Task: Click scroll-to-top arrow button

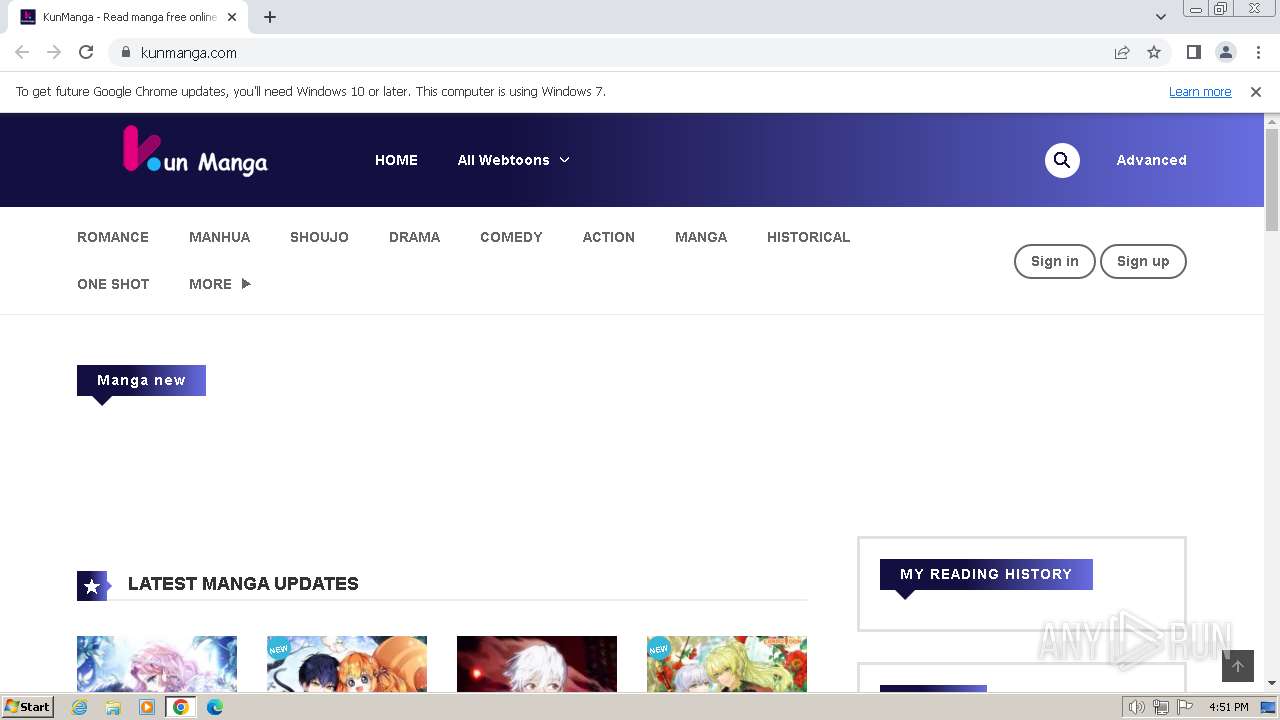Action: pyautogui.click(x=1237, y=666)
